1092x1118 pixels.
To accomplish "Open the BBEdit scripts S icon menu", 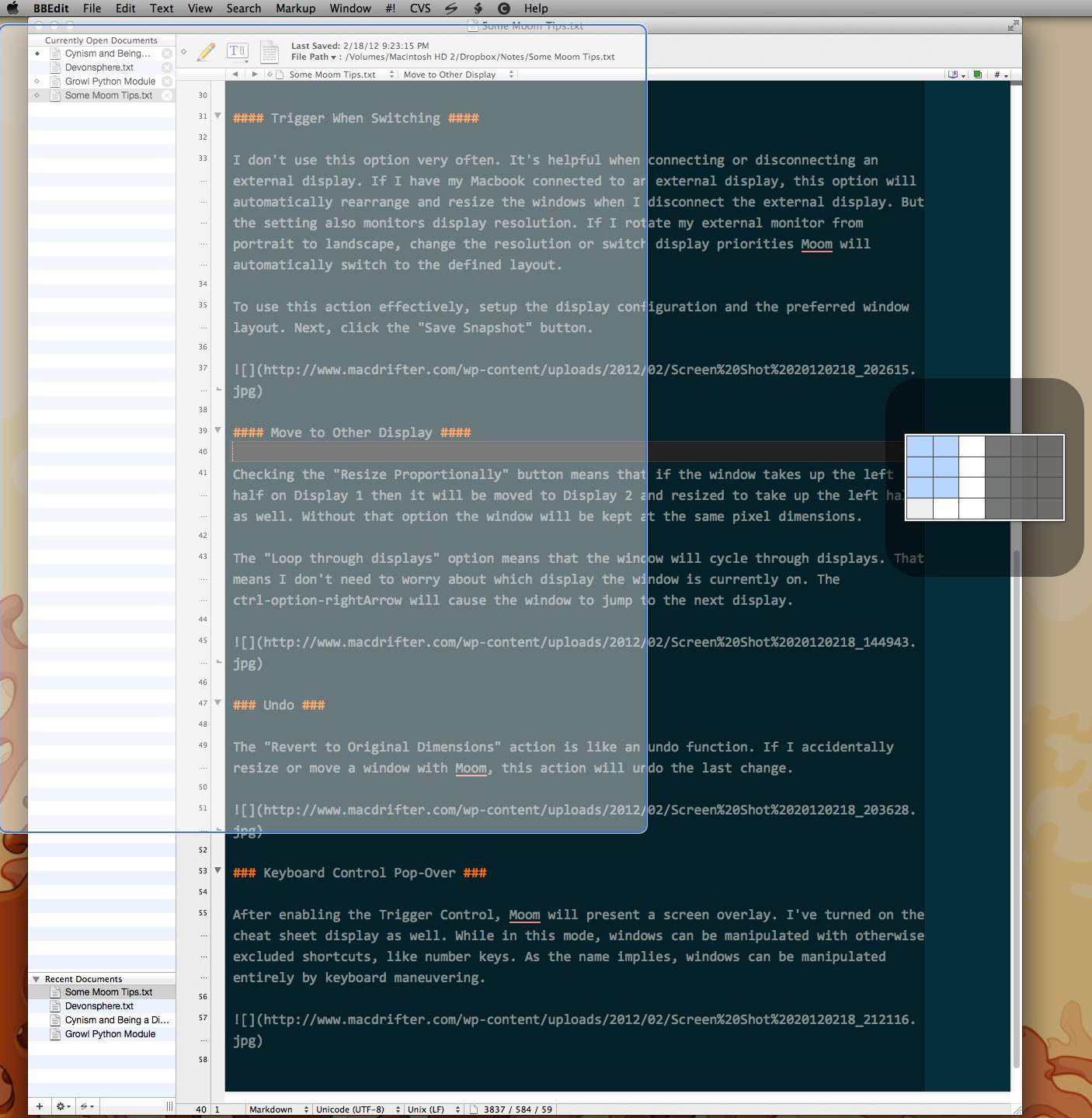I will [x=451, y=9].
